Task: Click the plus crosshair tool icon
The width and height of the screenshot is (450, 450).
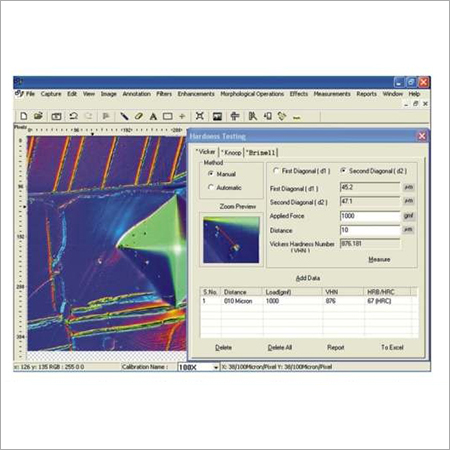Action: pyautogui.click(x=182, y=116)
